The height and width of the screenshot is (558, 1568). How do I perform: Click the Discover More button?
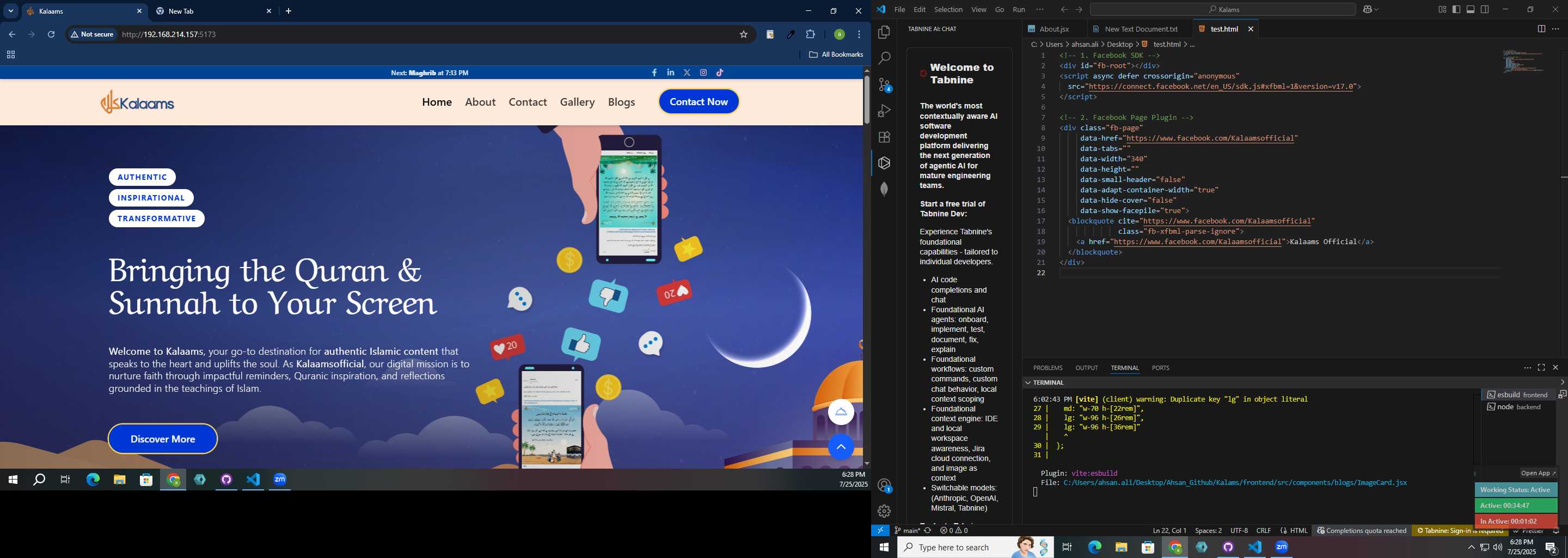163,439
